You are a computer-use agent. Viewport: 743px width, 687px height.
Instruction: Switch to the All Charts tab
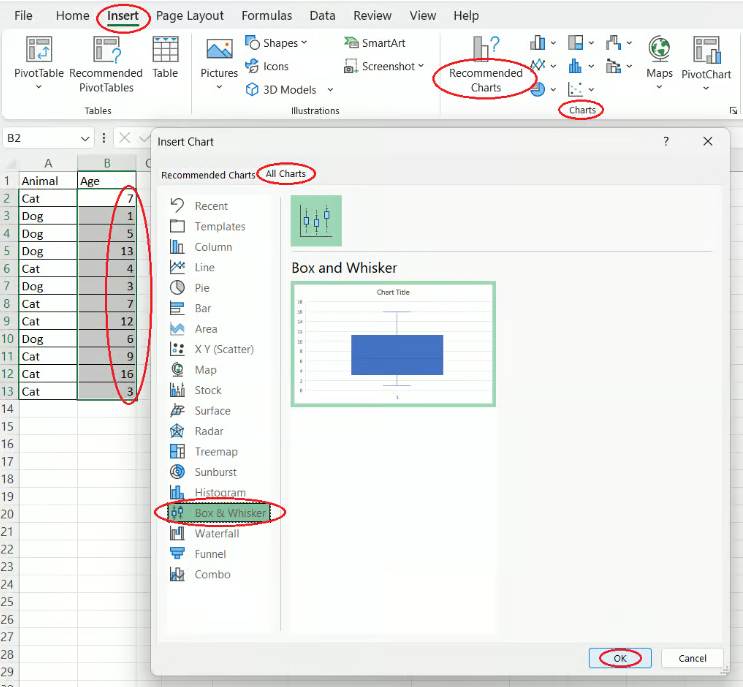286,174
